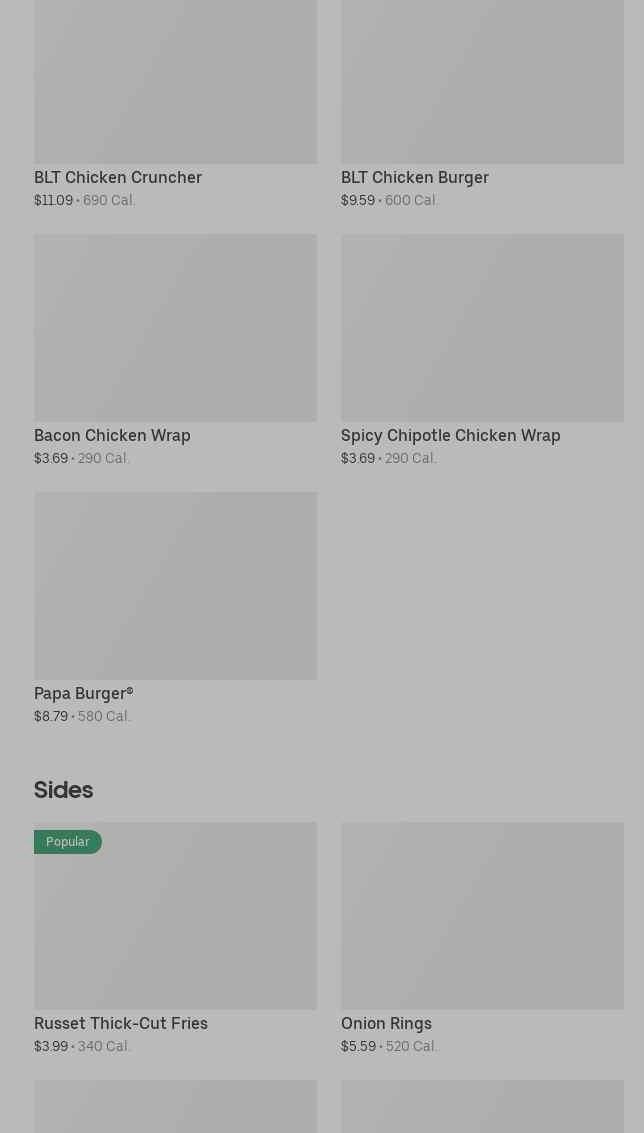Click the $3.99 Russet Fries price line
The image size is (644, 1133).
click(82, 1046)
